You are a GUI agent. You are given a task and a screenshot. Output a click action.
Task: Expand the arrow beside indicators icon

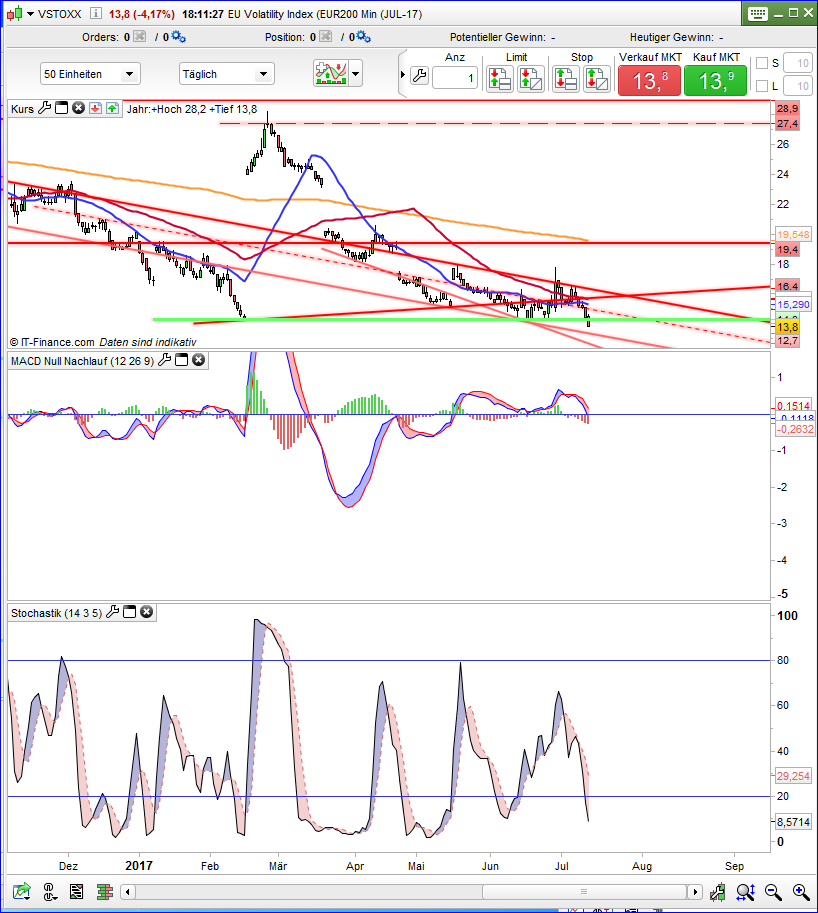(356, 74)
